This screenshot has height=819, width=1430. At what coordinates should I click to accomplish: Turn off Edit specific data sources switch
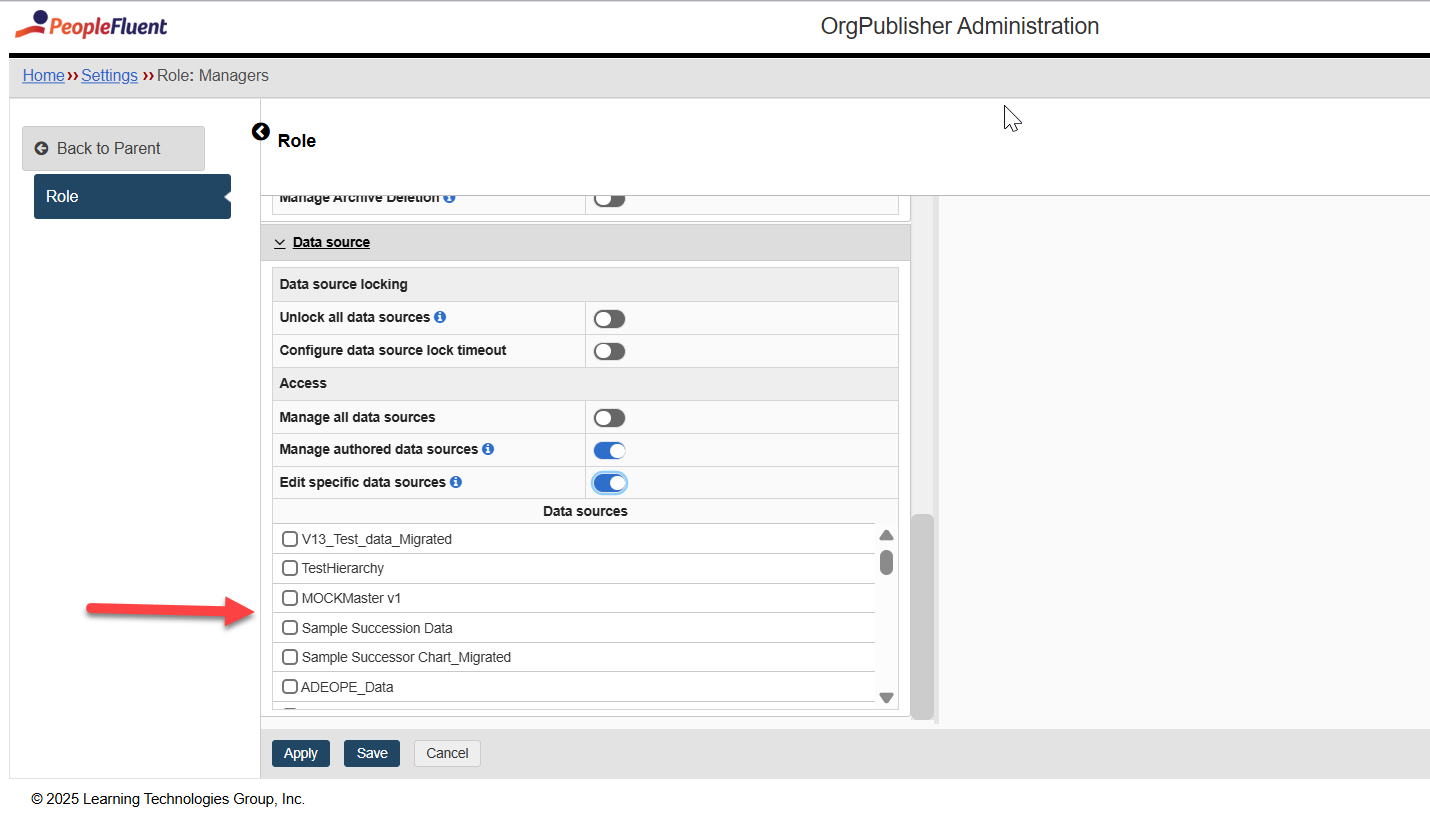click(x=609, y=483)
